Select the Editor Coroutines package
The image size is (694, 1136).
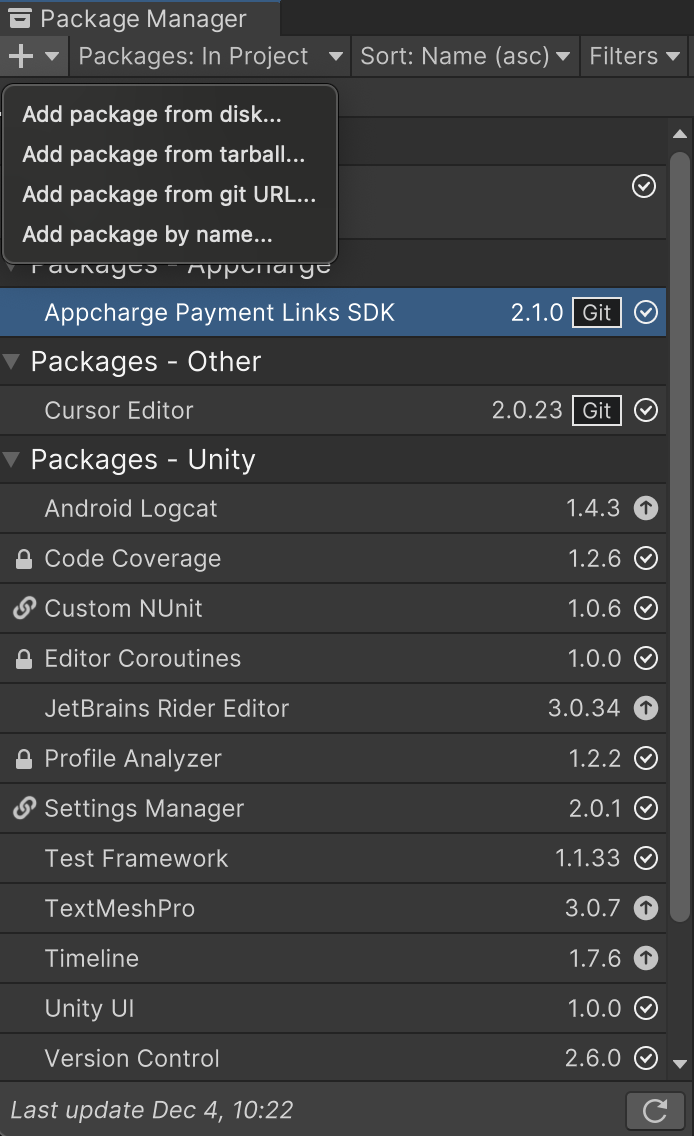click(x=333, y=658)
